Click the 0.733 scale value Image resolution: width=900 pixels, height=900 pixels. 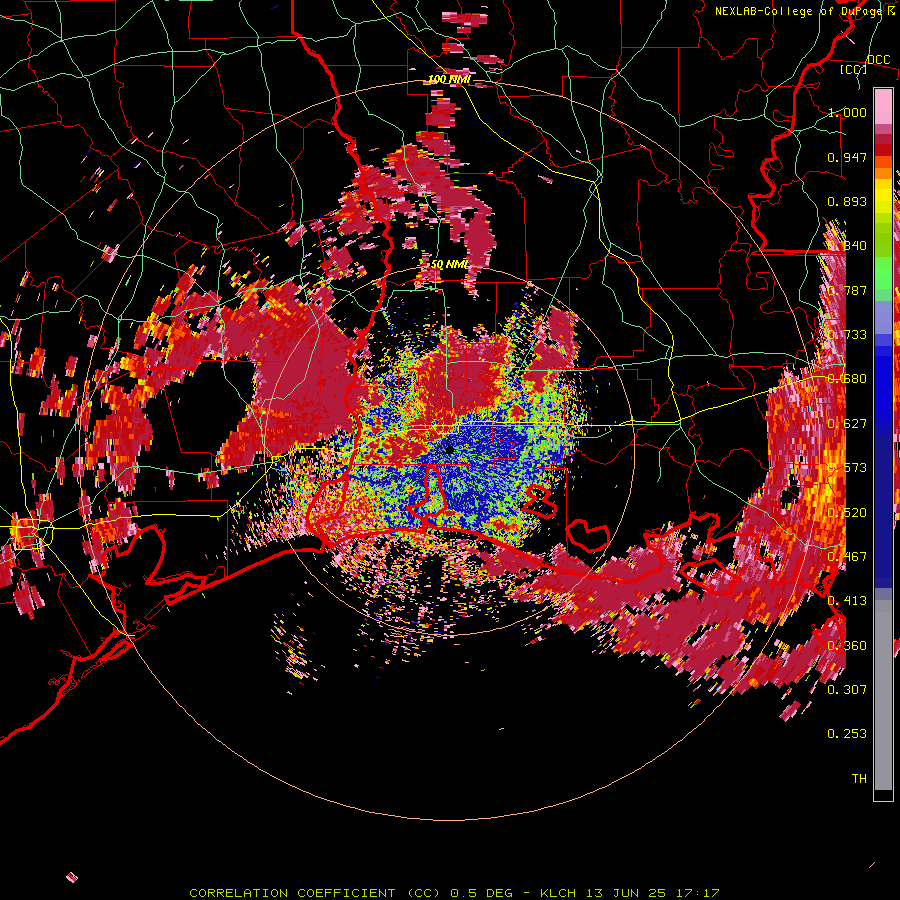point(847,335)
